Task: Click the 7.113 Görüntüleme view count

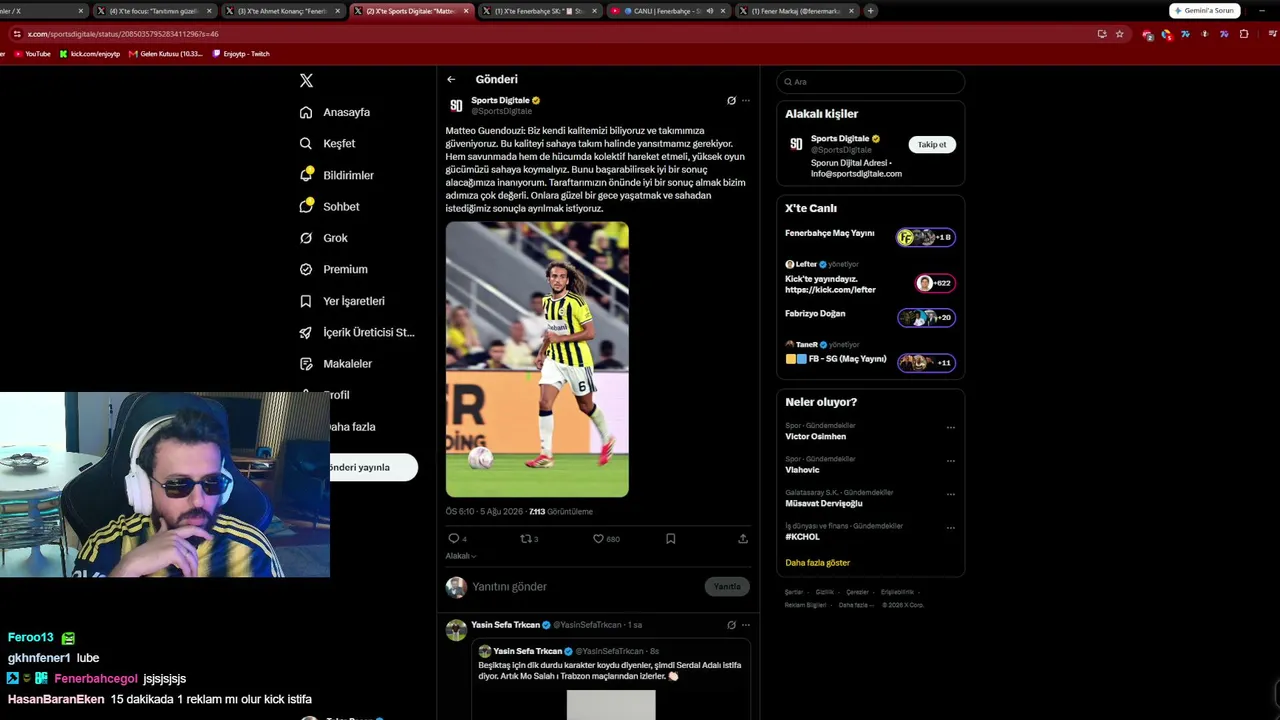Action: click(561, 512)
